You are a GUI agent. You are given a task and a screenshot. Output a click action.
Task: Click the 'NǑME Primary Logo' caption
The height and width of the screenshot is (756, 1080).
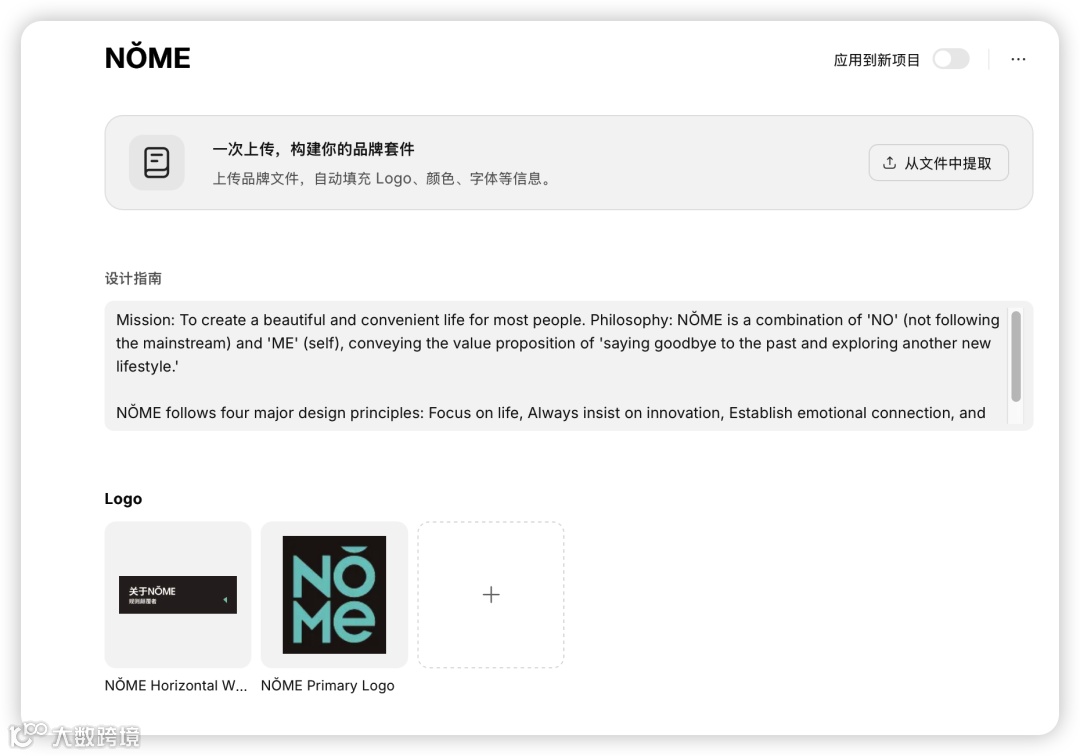[x=327, y=686]
